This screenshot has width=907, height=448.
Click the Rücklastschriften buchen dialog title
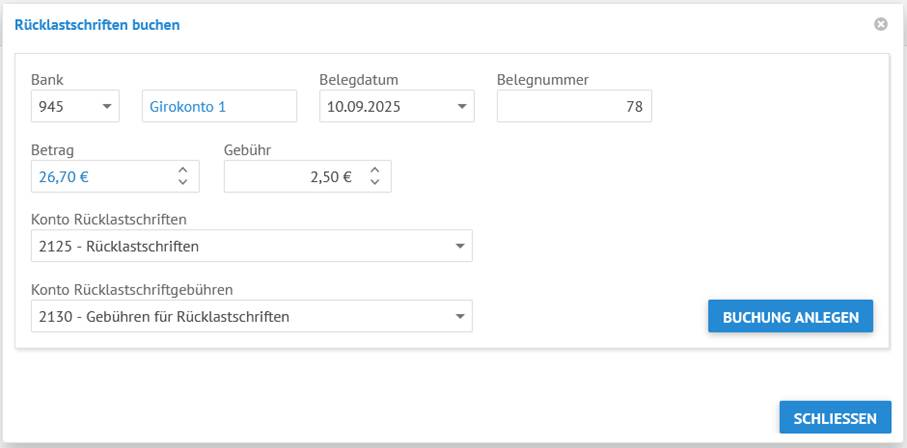pos(97,24)
